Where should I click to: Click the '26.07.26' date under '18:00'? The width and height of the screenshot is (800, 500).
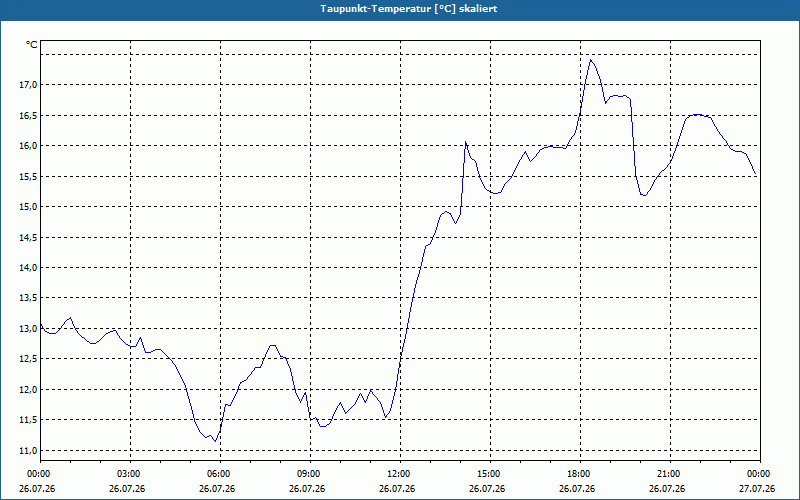(577, 489)
